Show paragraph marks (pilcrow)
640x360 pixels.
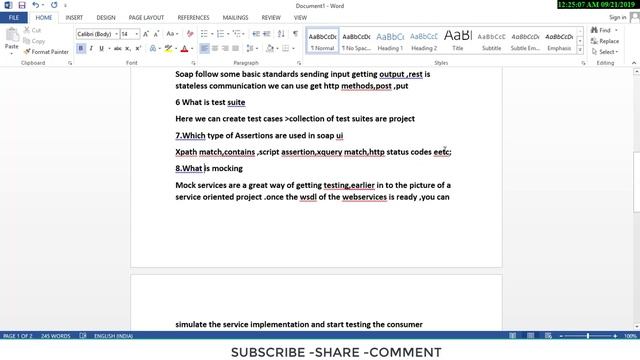coord(295,34)
